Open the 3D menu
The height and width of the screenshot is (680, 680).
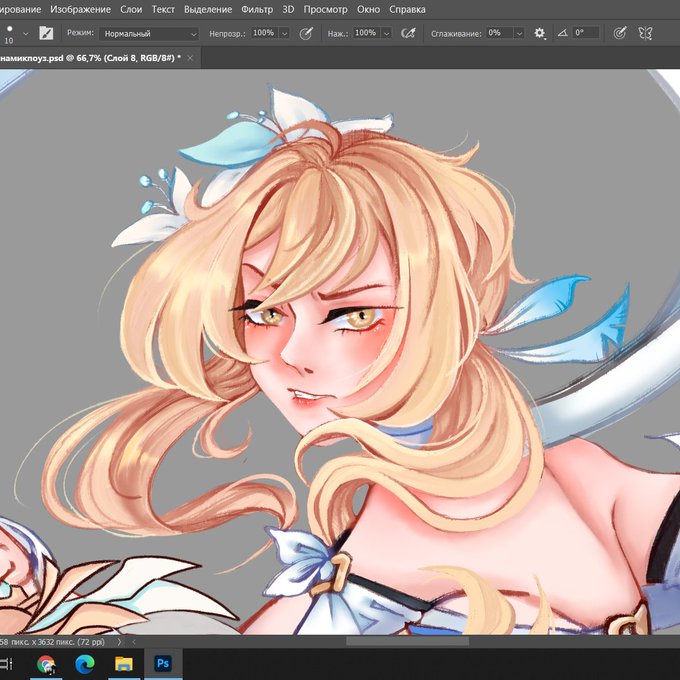[x=288, y=9]
